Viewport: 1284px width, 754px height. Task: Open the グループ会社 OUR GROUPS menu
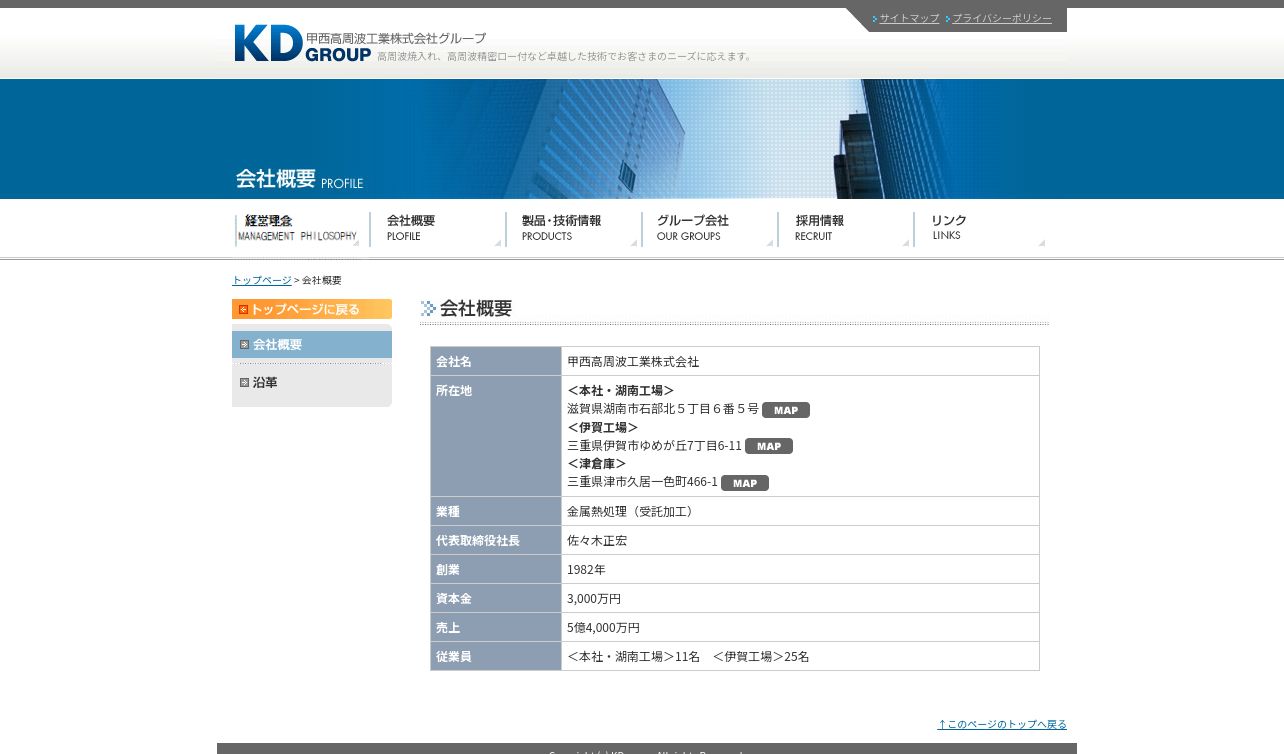coord(709,229)
